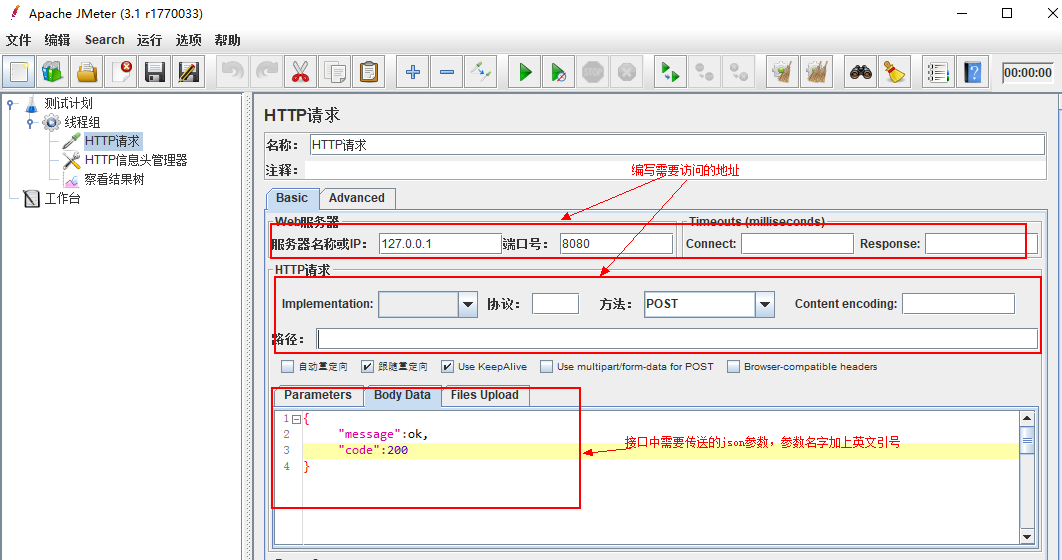Image resolution: width=1062 pixels, height=560 pixels.
Task: Click the scissors Cut icon
Action: point(299,72)
